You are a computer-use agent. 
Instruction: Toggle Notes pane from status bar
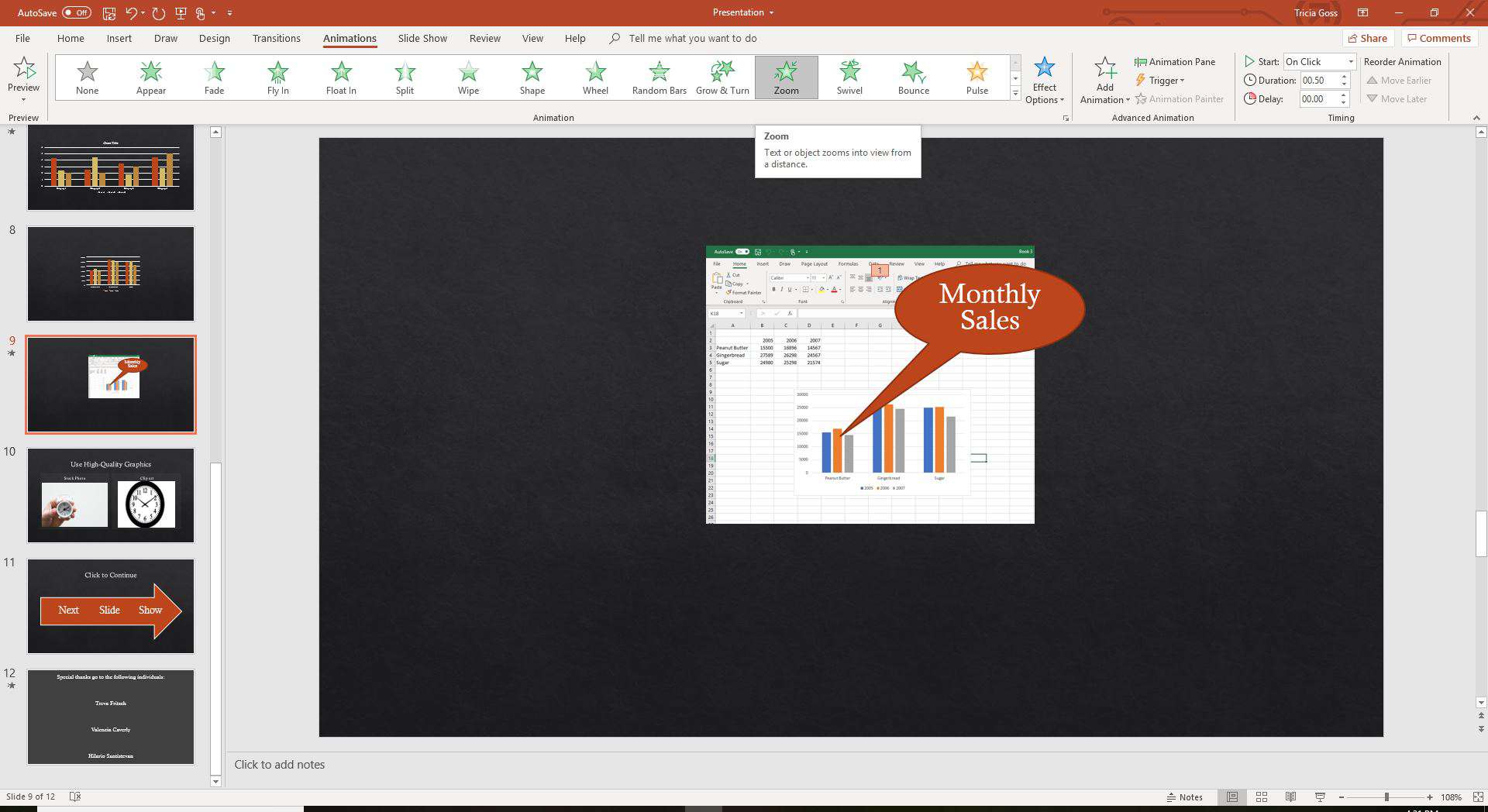click(x=1185, y=797)
